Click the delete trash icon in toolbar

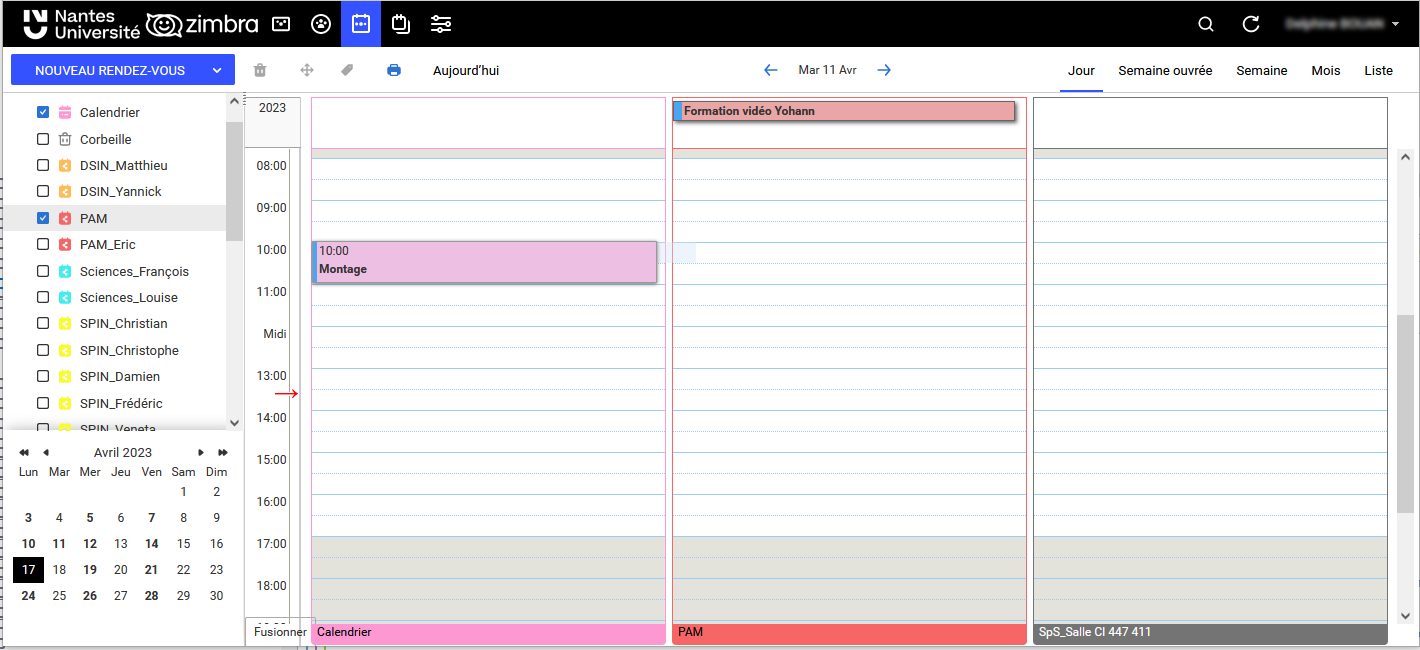coord(259,69)
